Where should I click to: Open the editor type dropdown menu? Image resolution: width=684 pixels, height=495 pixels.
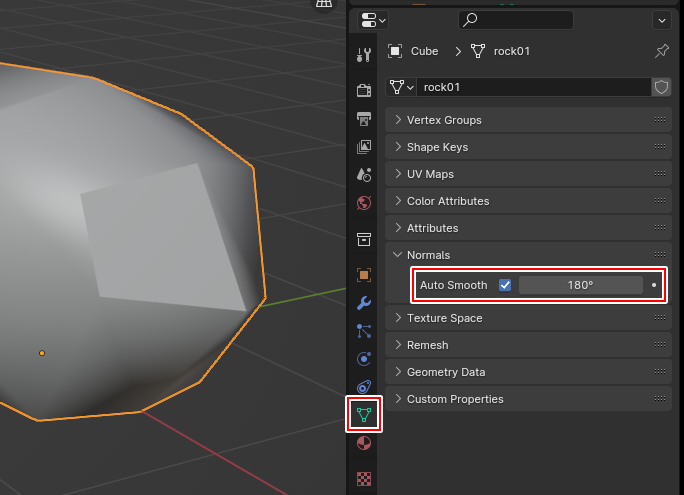pyautogui.click(x=373, y=19)
